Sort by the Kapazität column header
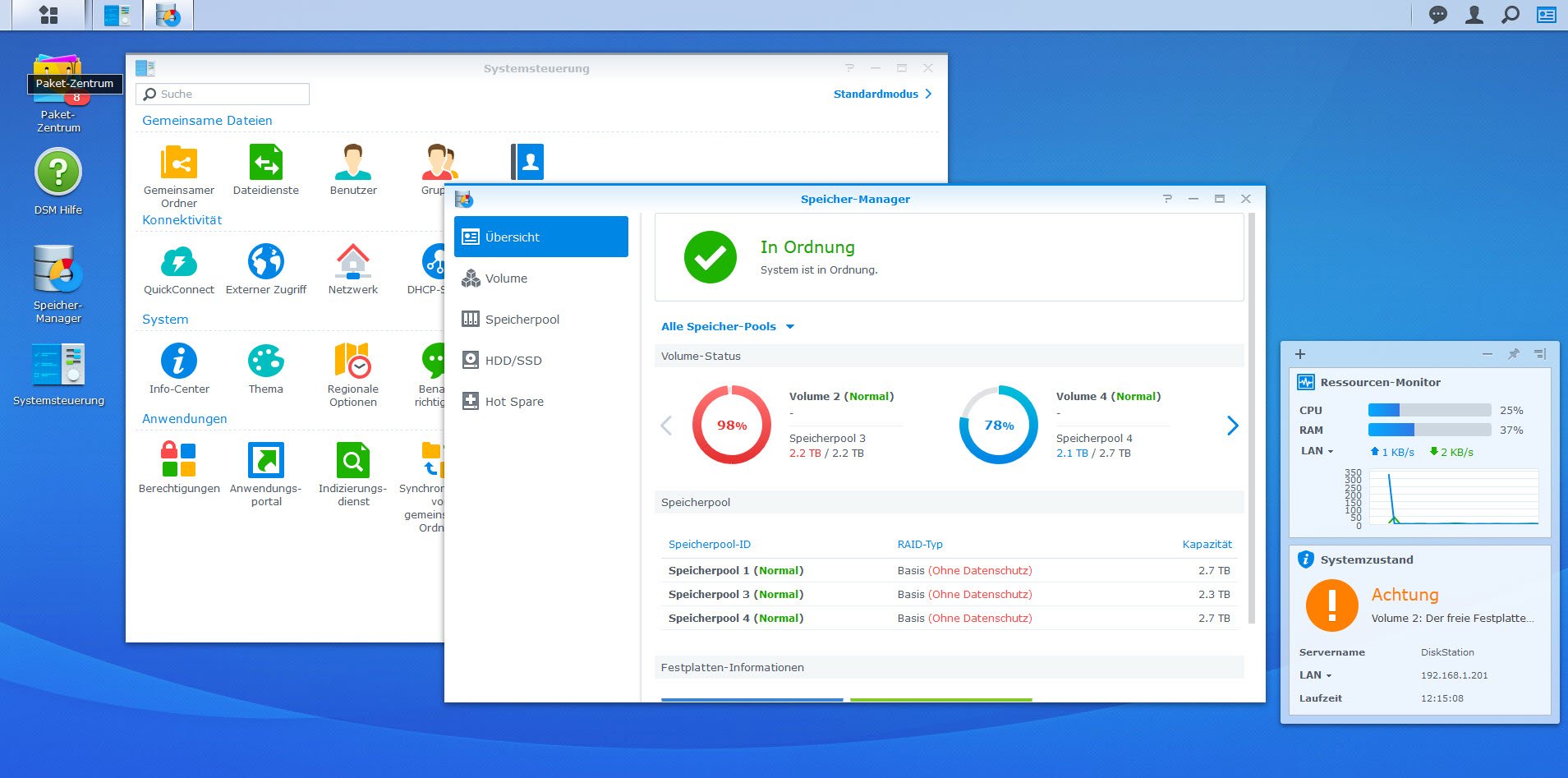The image size is (1568, 778). tap(1207, 544)
